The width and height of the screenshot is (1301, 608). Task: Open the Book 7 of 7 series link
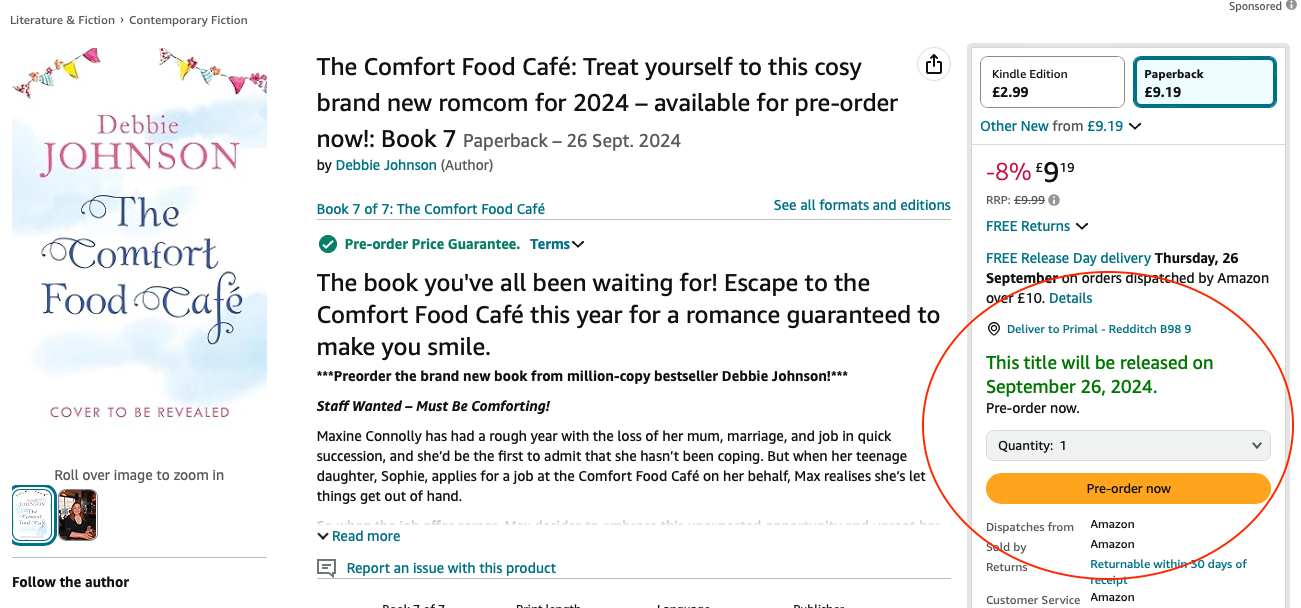click(x=431, y=209)
